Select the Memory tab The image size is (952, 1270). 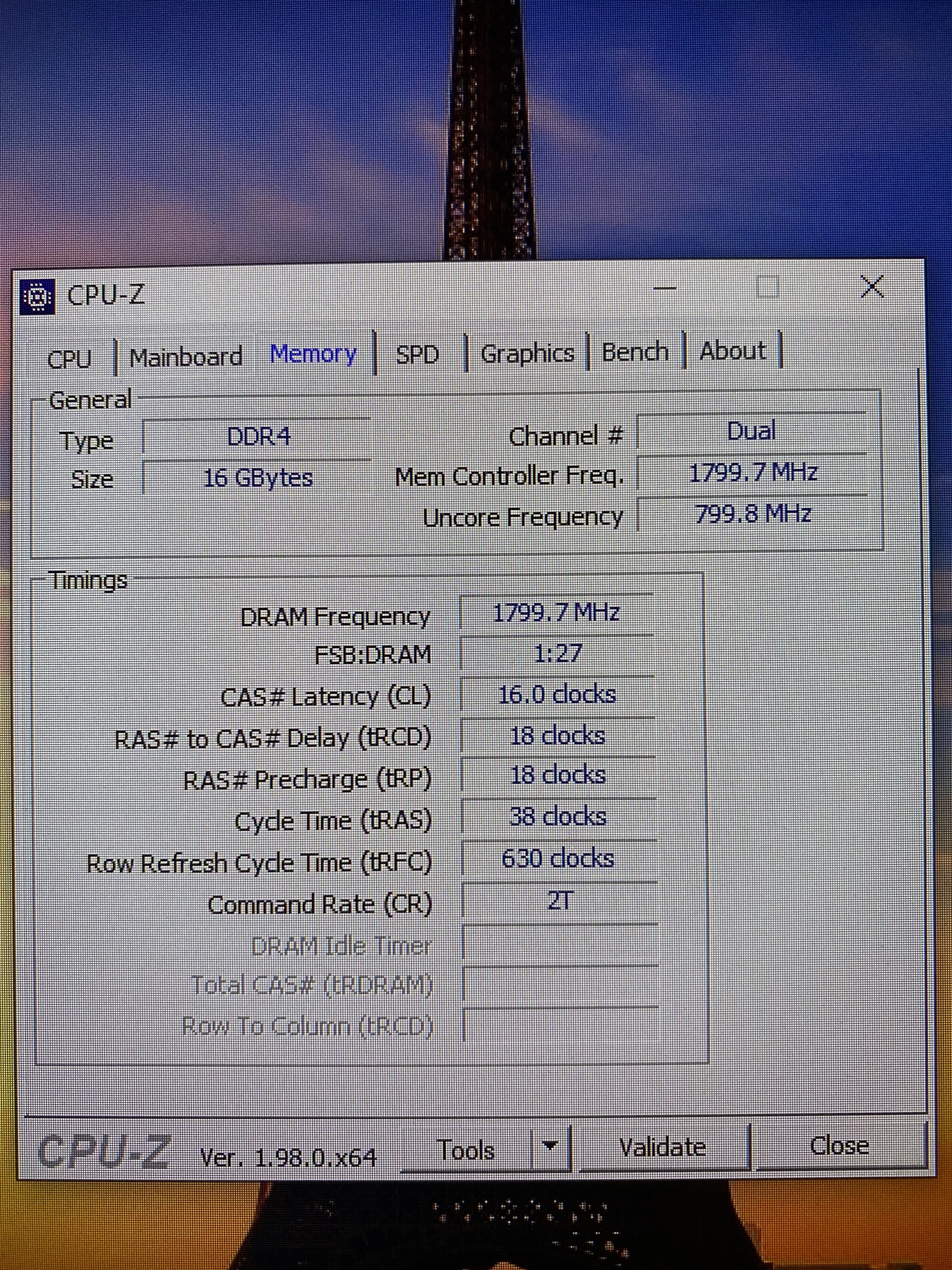pos(313,354)
